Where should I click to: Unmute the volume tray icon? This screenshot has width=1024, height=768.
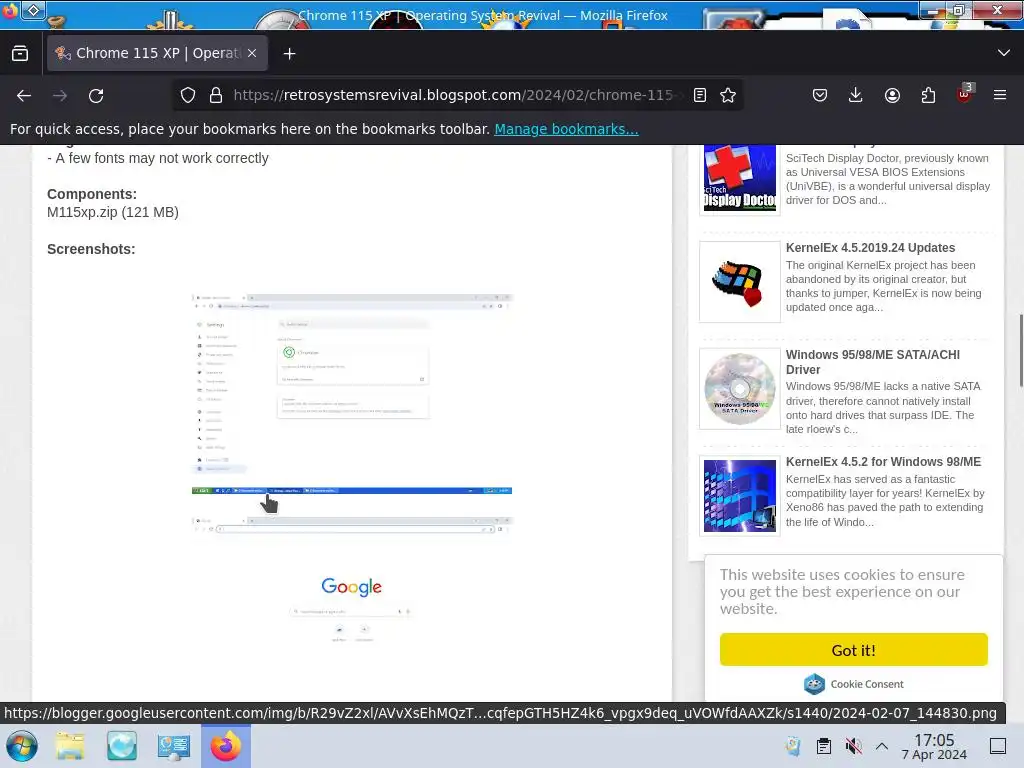(853, 746)
